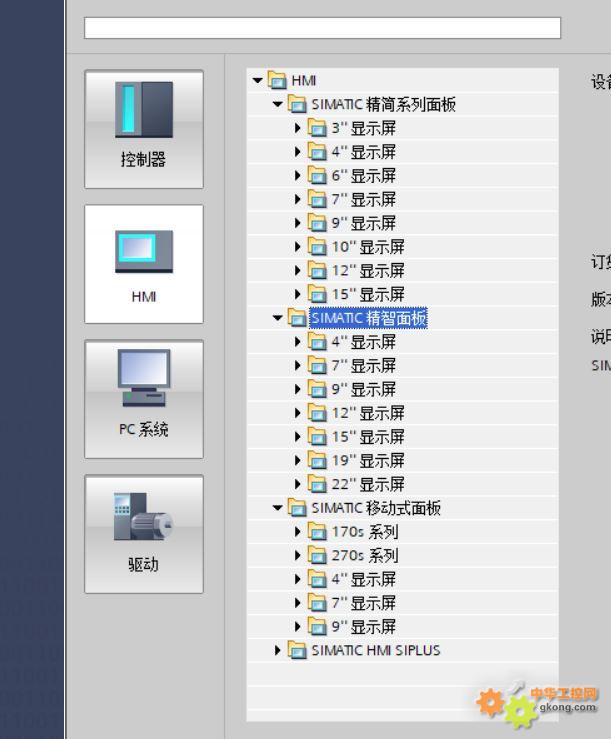Expand 6" 显示屏 under 精简系列面板

pos(297,175)
